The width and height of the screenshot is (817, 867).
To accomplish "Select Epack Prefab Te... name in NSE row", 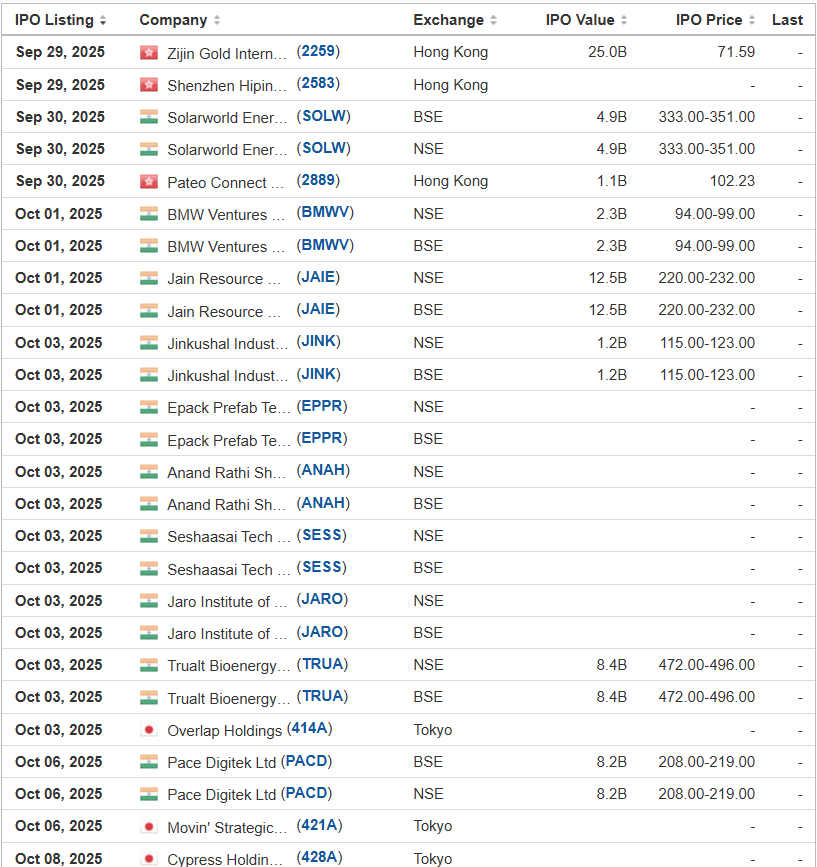I will coord(228,408).
